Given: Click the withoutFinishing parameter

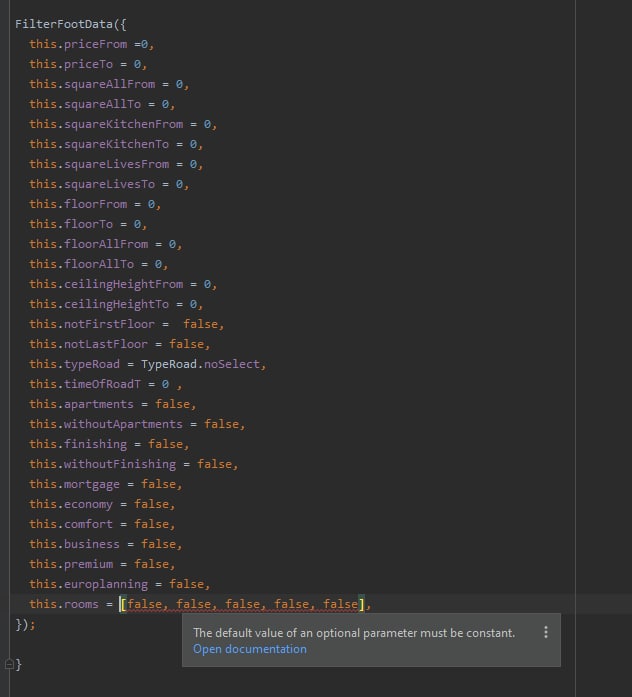Looking at the screenshot, I should point(120,464).
